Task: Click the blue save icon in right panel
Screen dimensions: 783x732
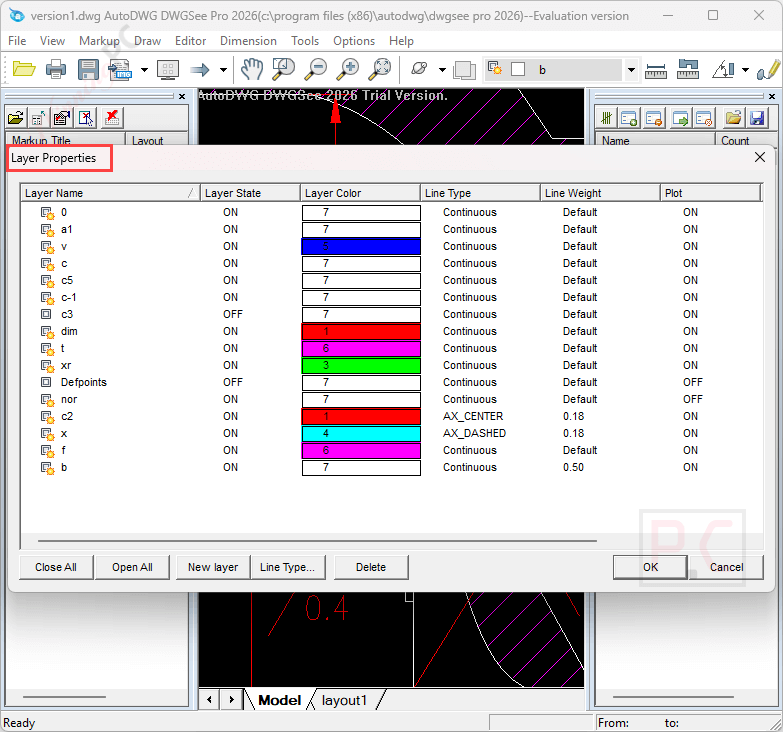Action: [757, 118]
